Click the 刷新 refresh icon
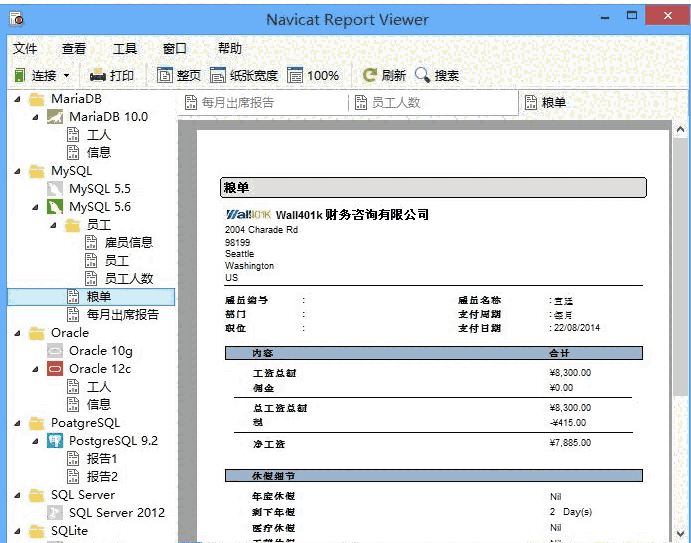The height and width of the screenshot is (543, 691). (370, 75)
